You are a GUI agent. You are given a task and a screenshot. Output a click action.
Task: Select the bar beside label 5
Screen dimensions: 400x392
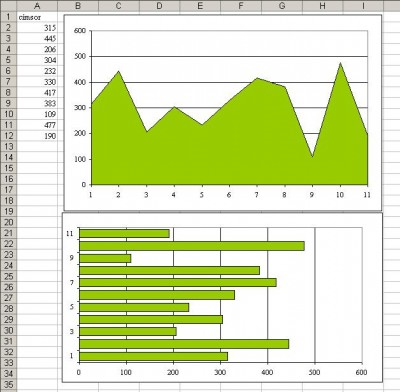tap(134, 307)
